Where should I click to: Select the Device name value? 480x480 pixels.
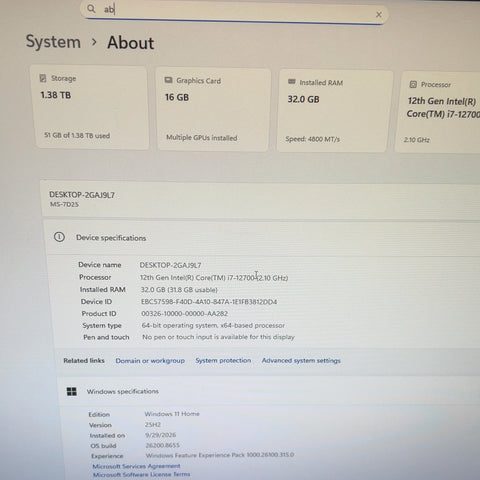click(170, 265)
